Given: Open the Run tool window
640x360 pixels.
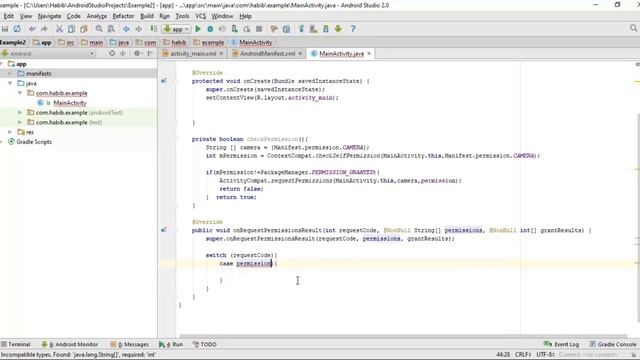Looking at the screenshot, I should pos(171,344).
